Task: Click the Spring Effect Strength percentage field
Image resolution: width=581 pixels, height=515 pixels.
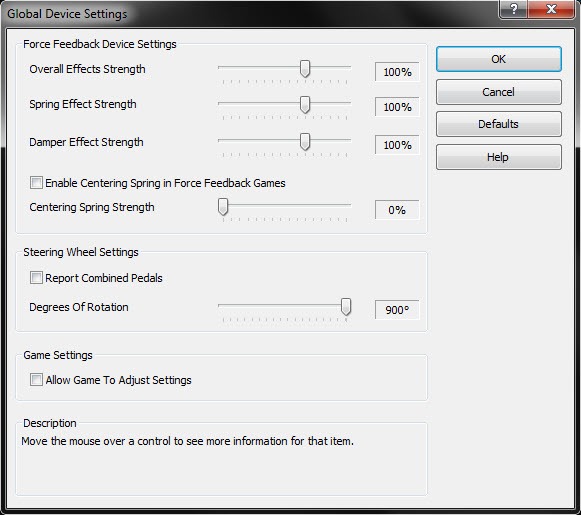Action: point(397,107)
